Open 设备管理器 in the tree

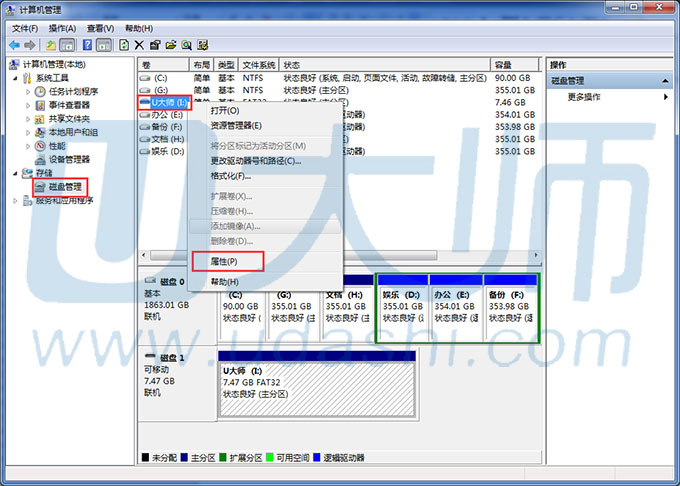(69, 160)
